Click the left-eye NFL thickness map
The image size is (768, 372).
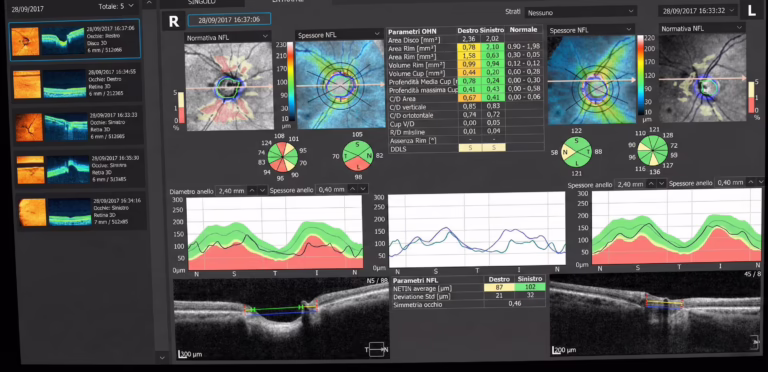(591, 80)
